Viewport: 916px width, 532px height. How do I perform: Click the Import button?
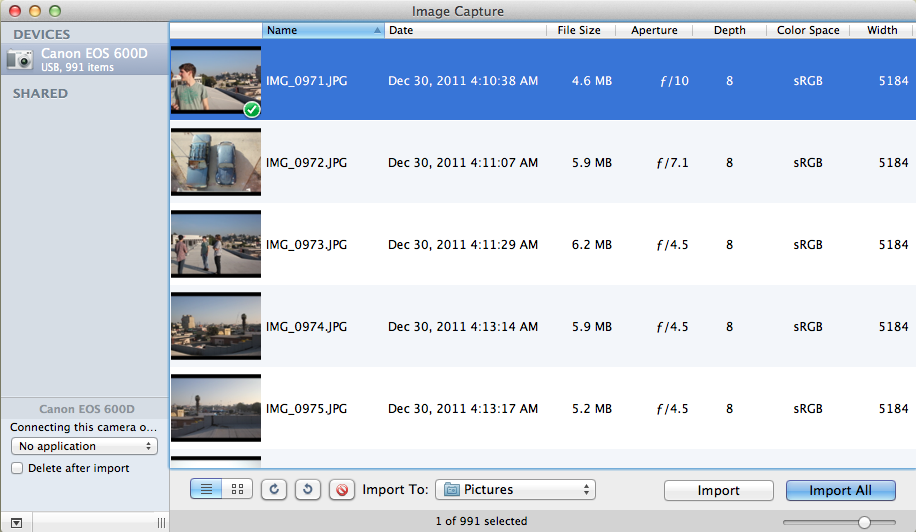click(718, 490)
